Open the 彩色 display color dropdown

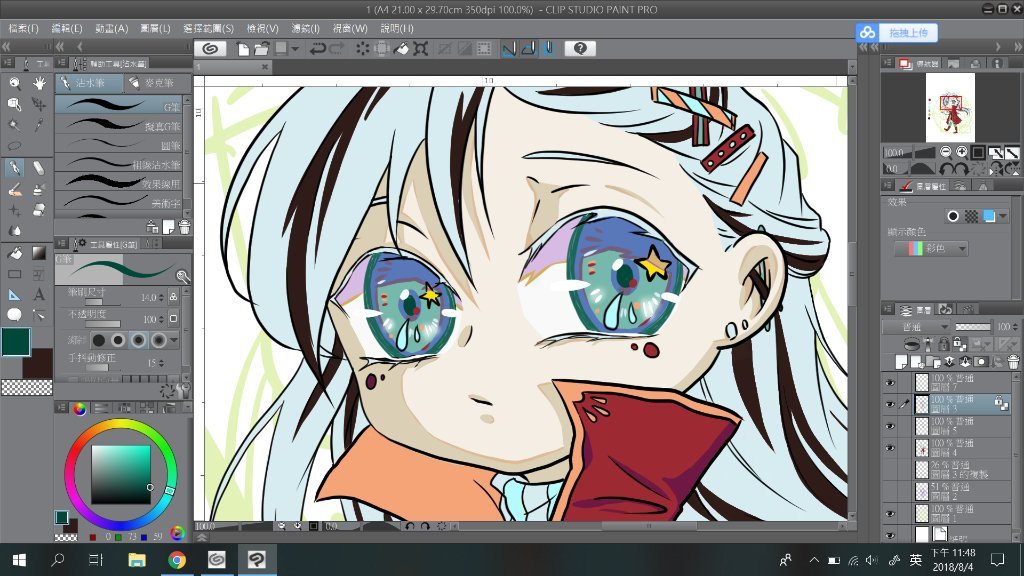click(931, 248)
